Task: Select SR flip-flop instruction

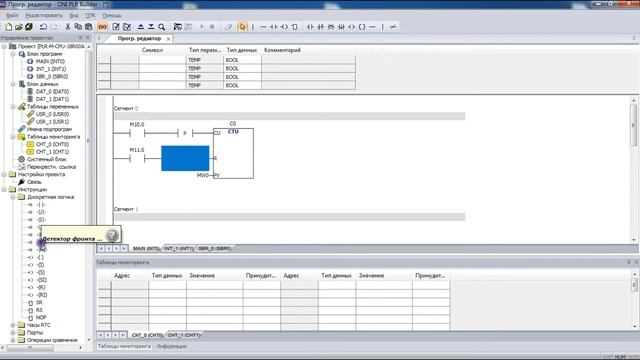Action: (39, 302)
